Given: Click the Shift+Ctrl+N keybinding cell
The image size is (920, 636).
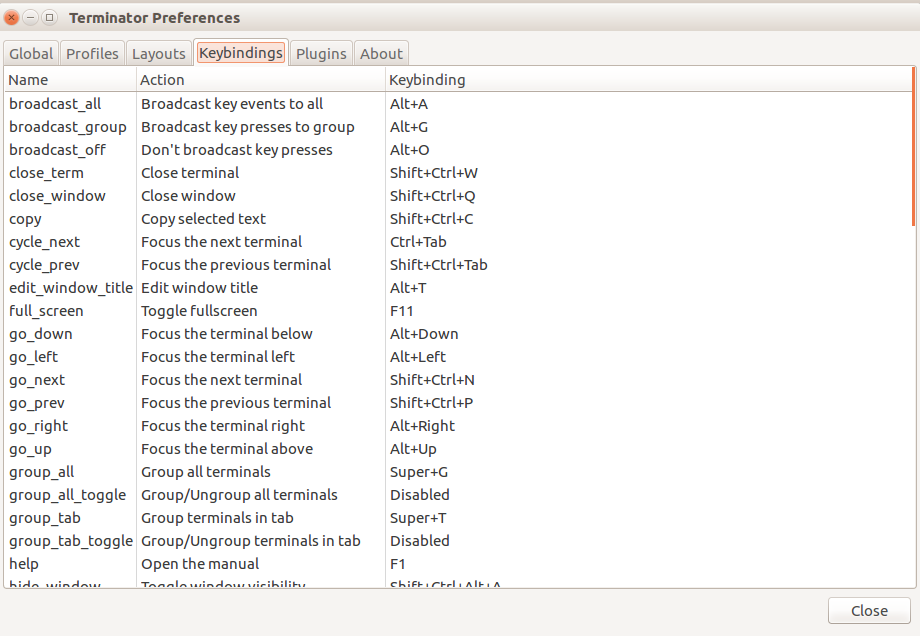Looking at the screenshot, I should [432, 380].
